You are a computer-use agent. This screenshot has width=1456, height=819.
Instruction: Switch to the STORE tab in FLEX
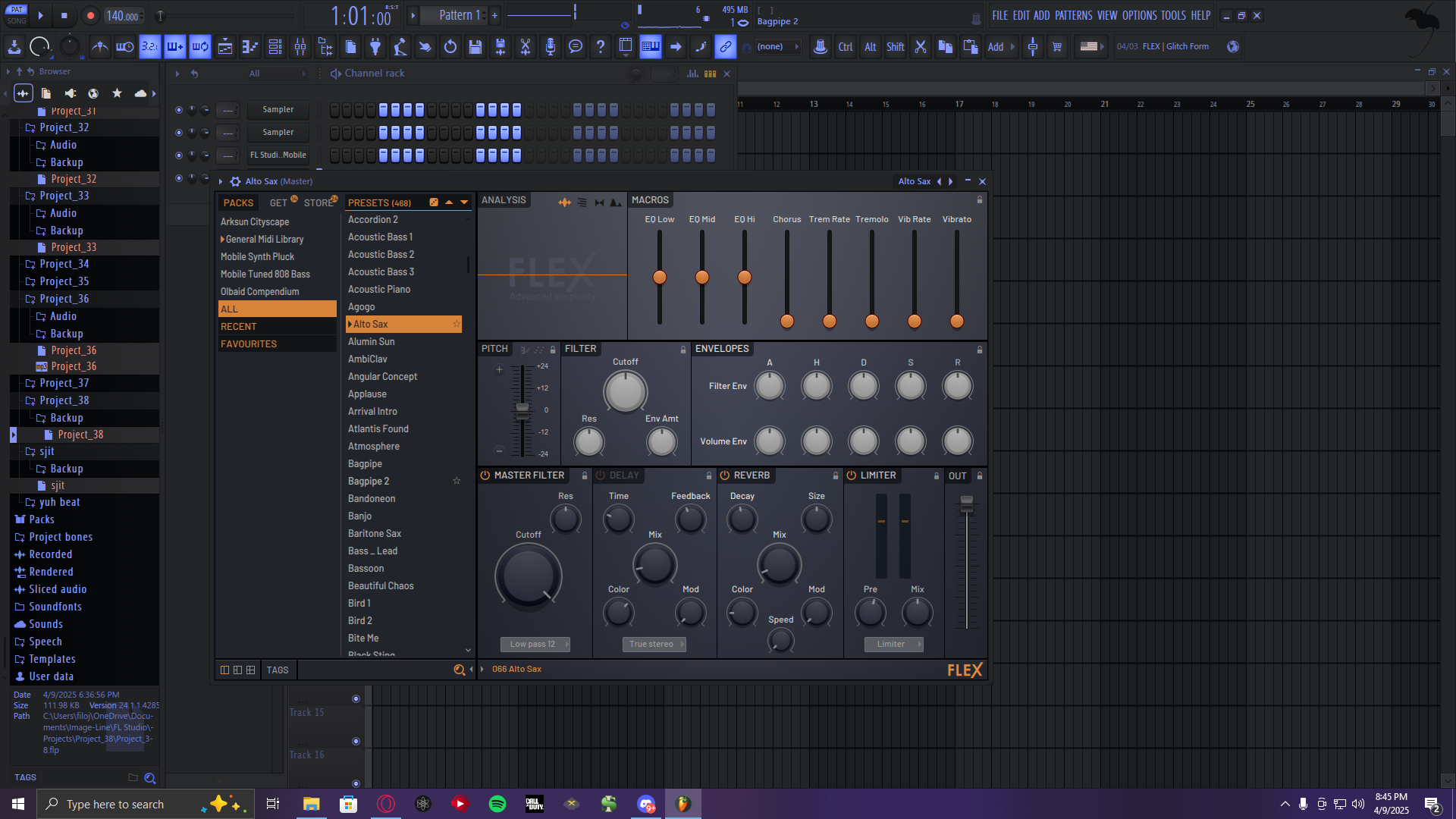pyautogui.click(x=318, y=203)
